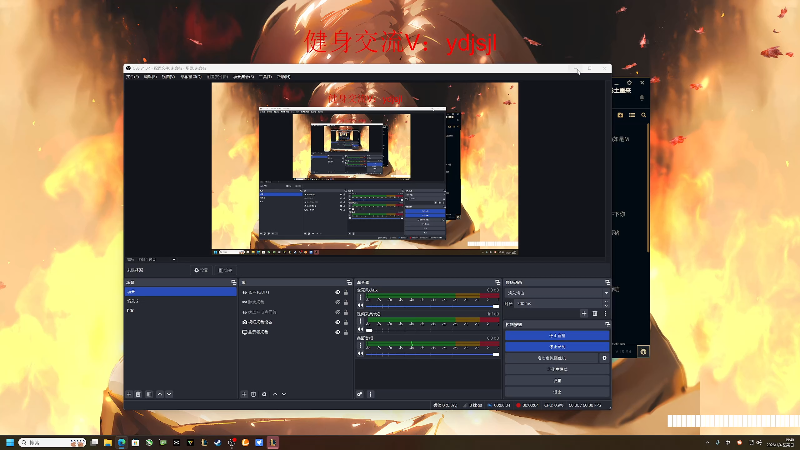Toggle lock on monitor-icon display capture row
The width and height of the screenshot is (800, 450).
(346, 332)
